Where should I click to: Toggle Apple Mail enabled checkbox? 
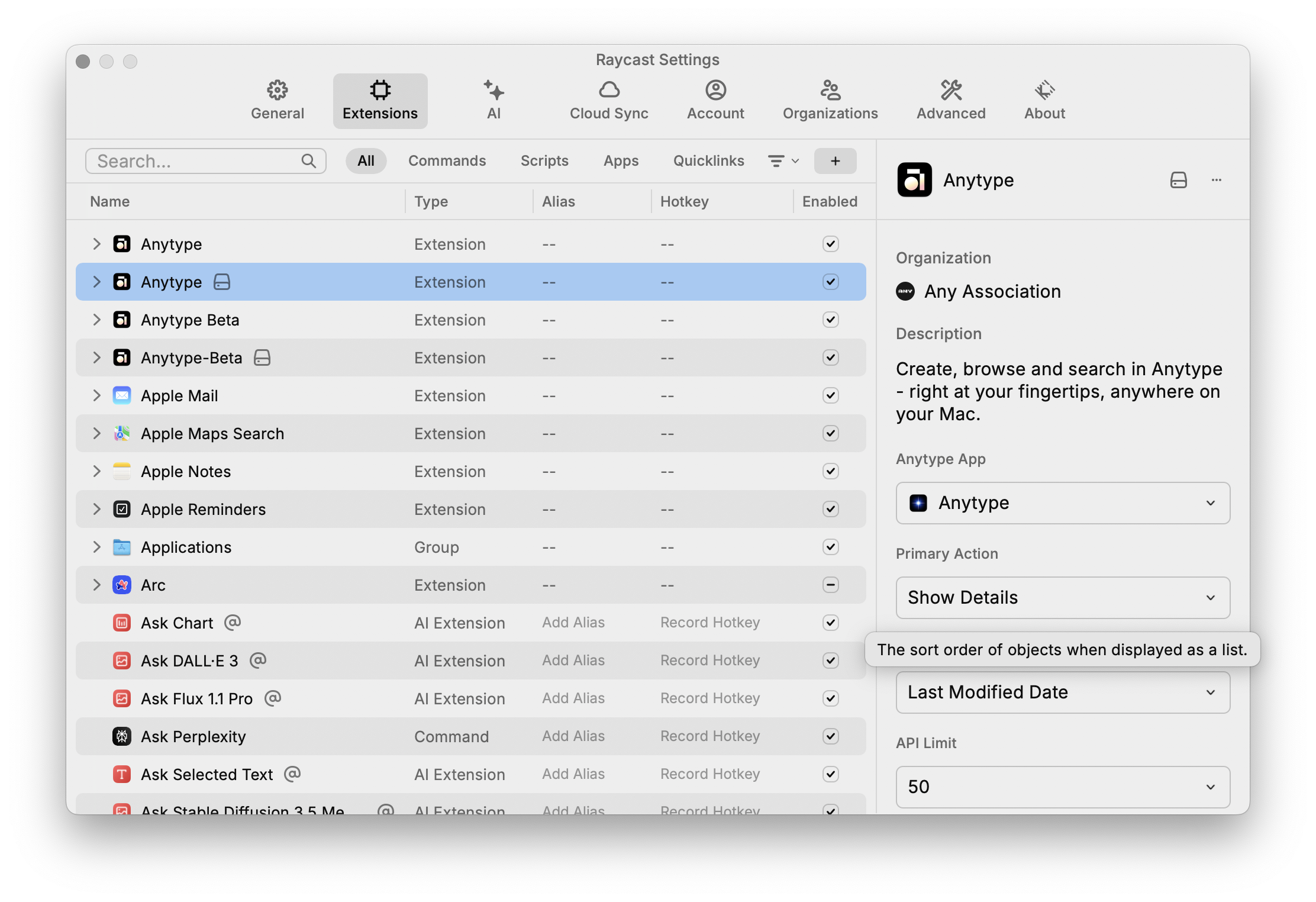click(830, 395)
